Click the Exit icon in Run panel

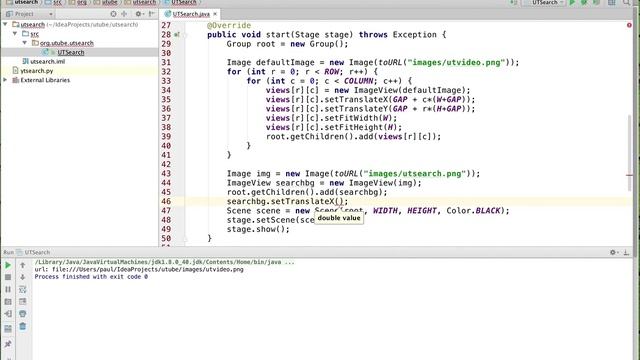(8, 314)
